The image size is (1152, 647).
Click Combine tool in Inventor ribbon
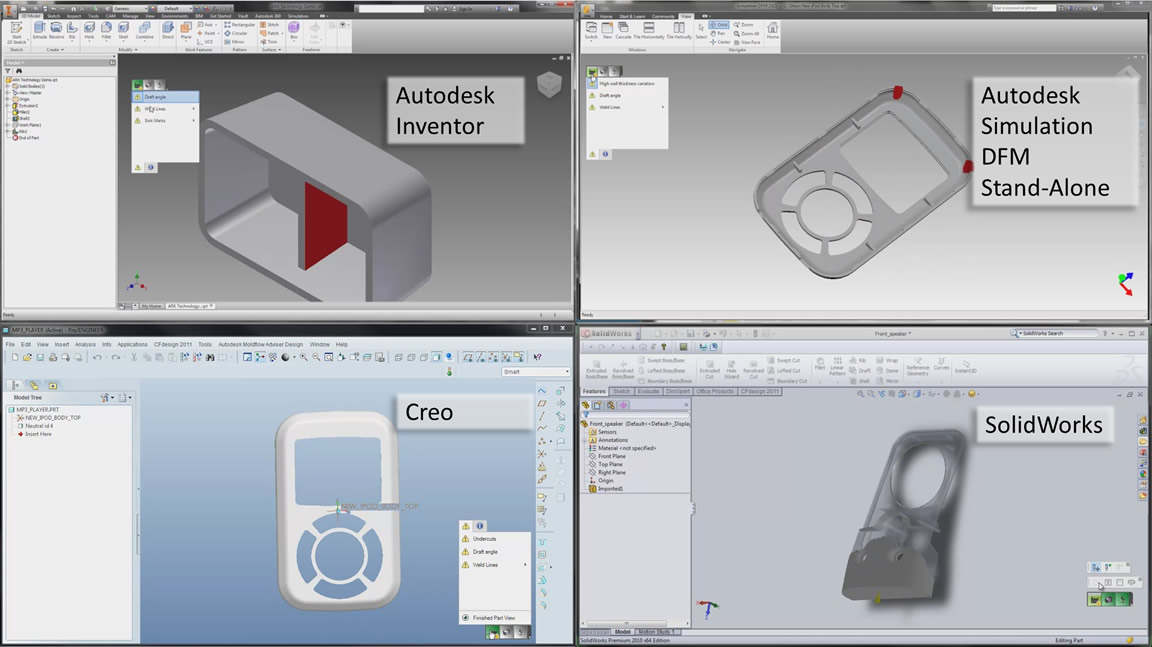tap(145, 30)
